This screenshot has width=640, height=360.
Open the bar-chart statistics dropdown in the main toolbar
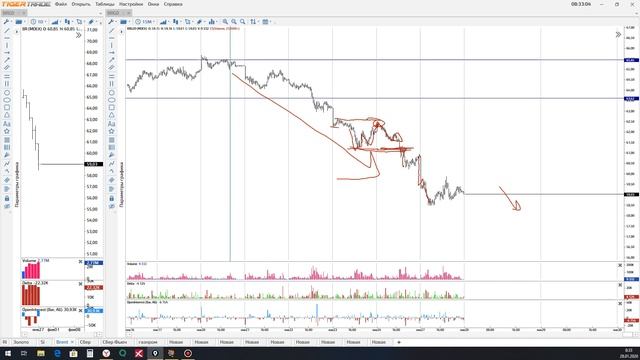[x=212, y=22]
